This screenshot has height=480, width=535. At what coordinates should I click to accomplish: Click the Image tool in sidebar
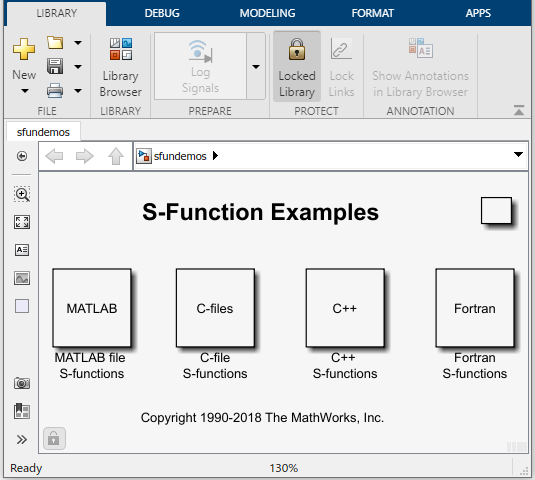[x=22, y=278]
